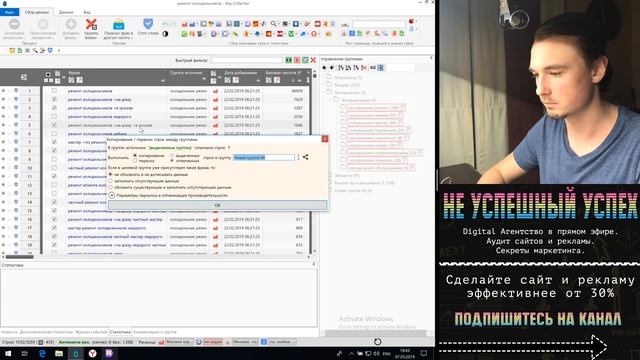640x360 pixels.
Task: Click the Task View taskbar icon
Action: [24, 353]
